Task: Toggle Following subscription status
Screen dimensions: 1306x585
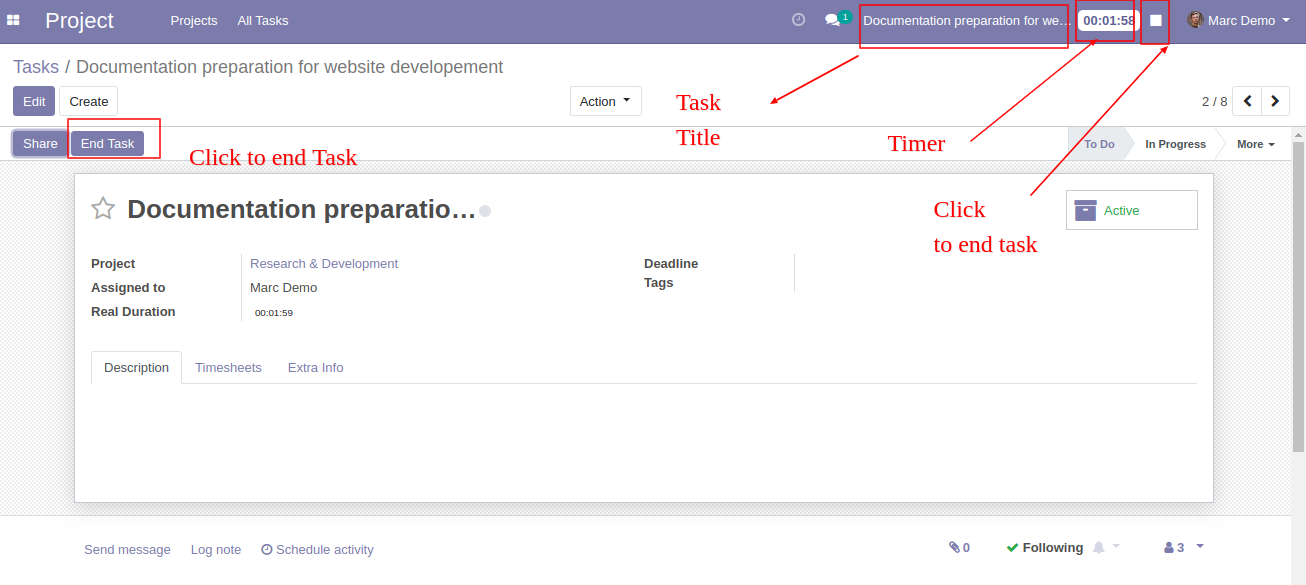Action: pyautogui.click(x=1044, y=547)
